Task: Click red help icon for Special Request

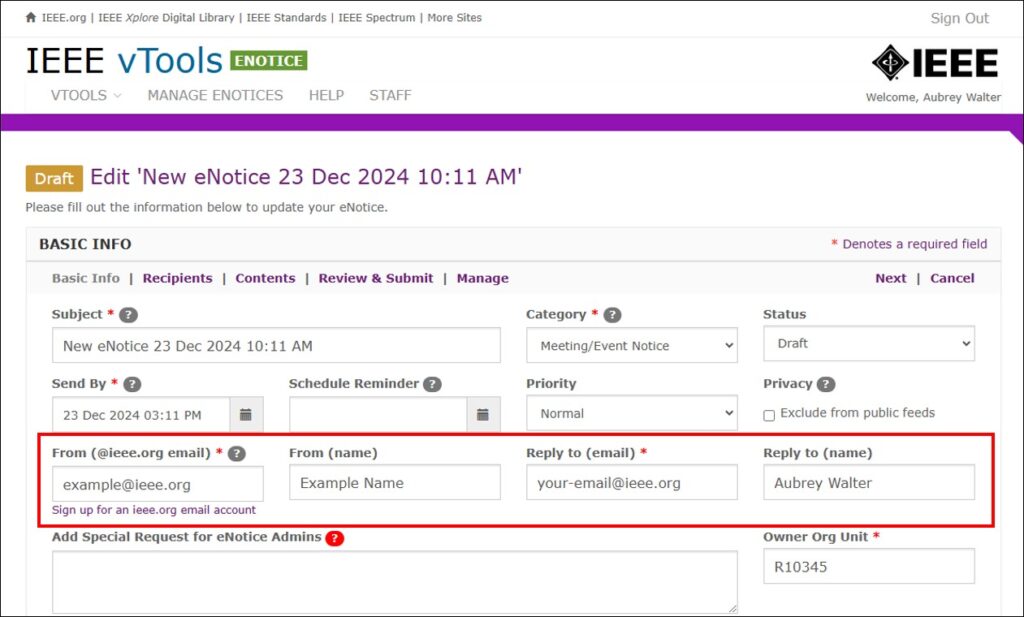Action: pyautogui.click(x=335, y=538)
